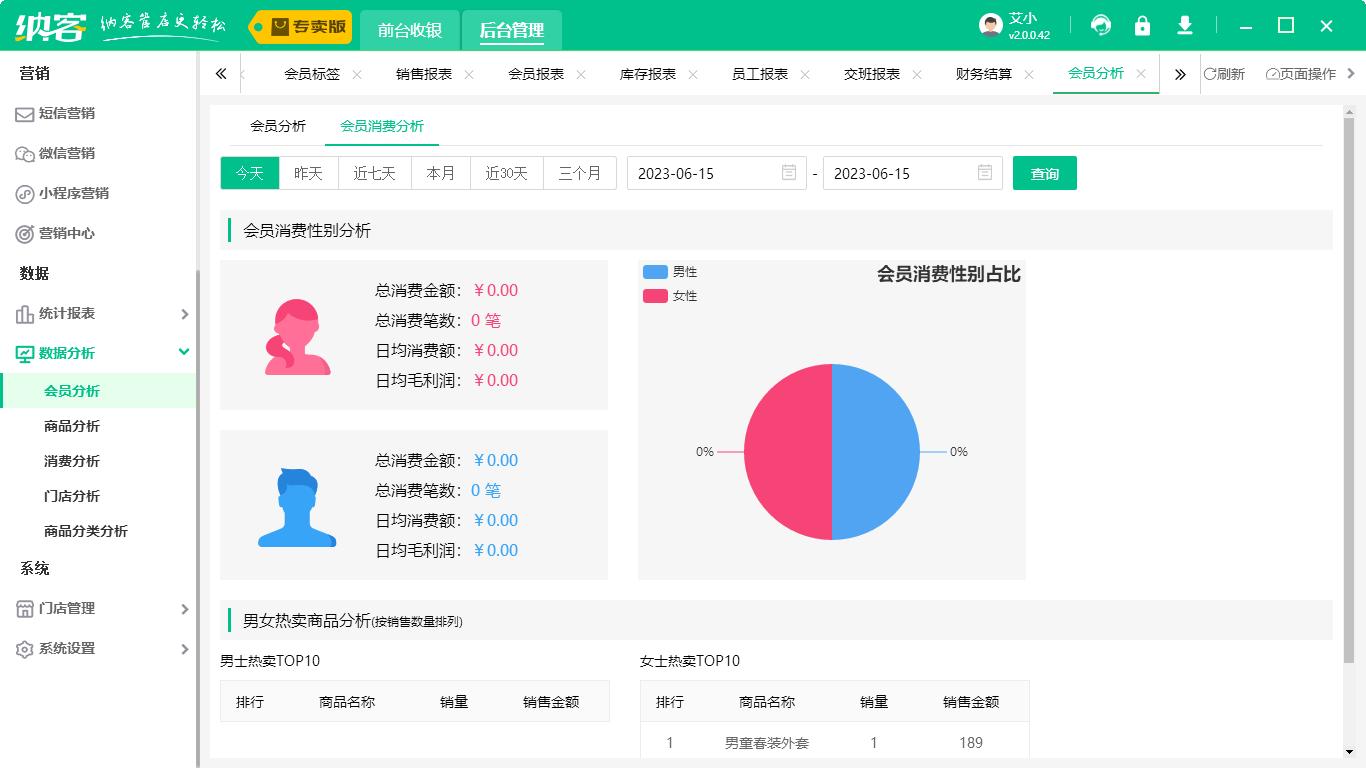1366x768 pixels.
Task: Open the calendar icon on the start date
Action: tap(790, 172)
